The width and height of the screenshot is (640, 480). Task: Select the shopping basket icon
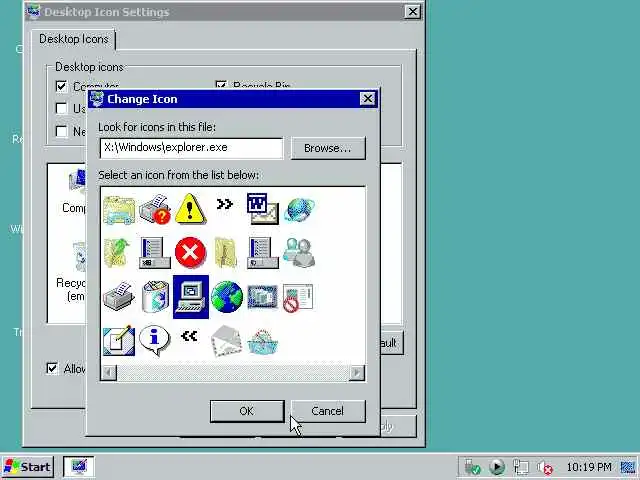click(263, 342)
